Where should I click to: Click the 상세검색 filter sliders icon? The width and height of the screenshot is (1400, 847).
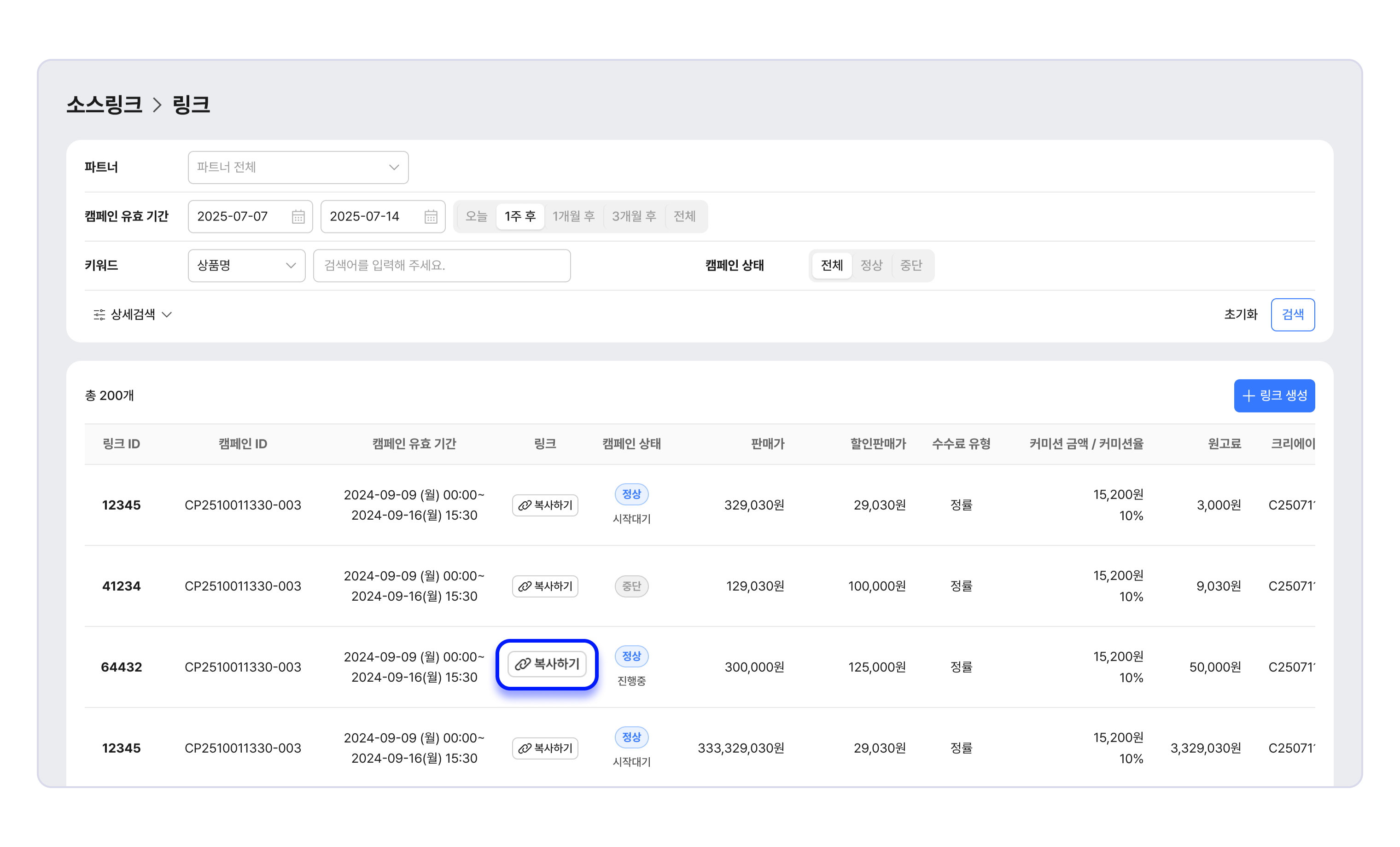point(99,315)
